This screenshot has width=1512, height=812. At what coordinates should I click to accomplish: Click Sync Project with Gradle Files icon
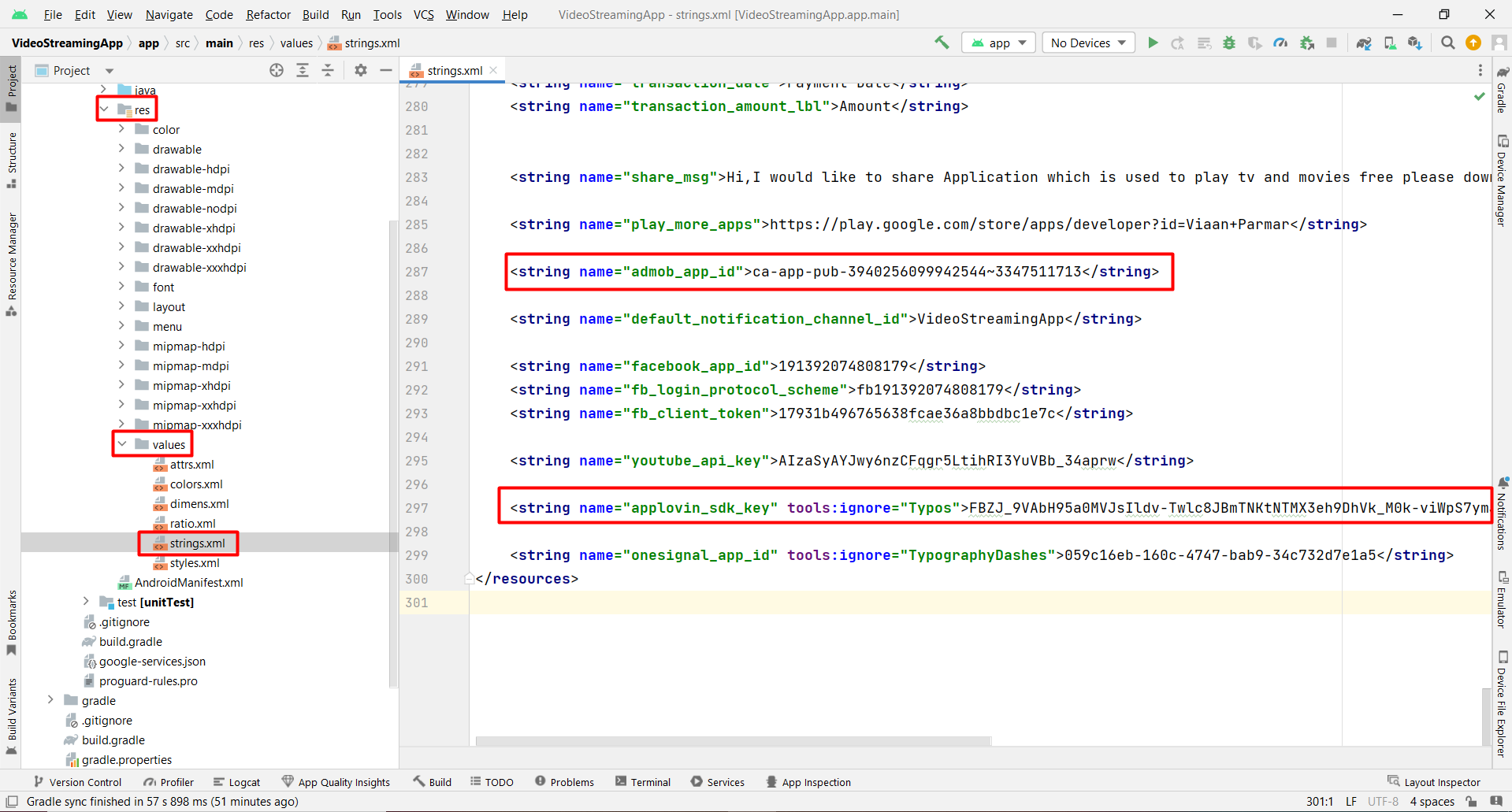coord(1364,43)
